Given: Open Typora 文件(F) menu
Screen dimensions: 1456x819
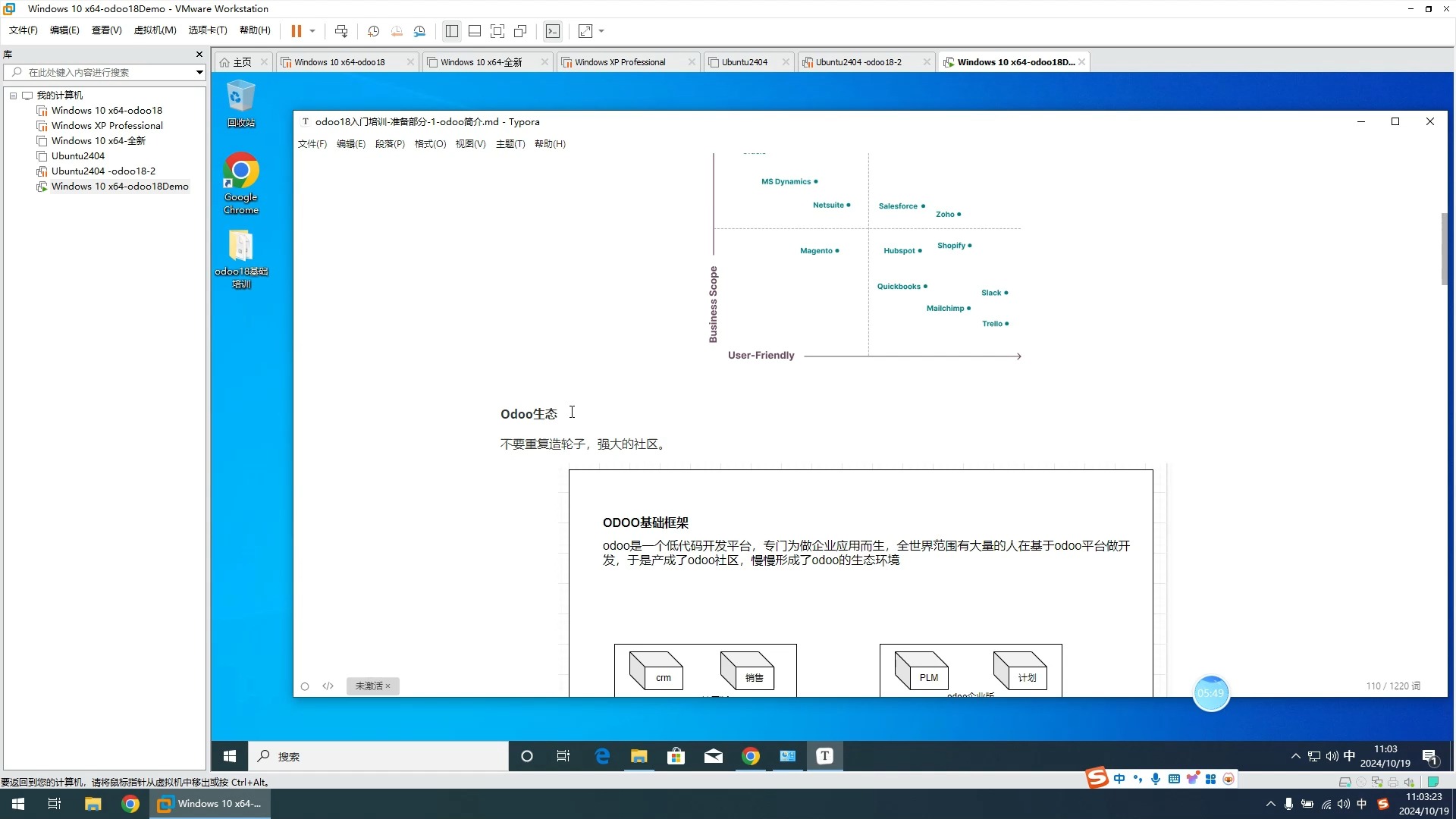Looking at the screenshot, I should point(312,144).
